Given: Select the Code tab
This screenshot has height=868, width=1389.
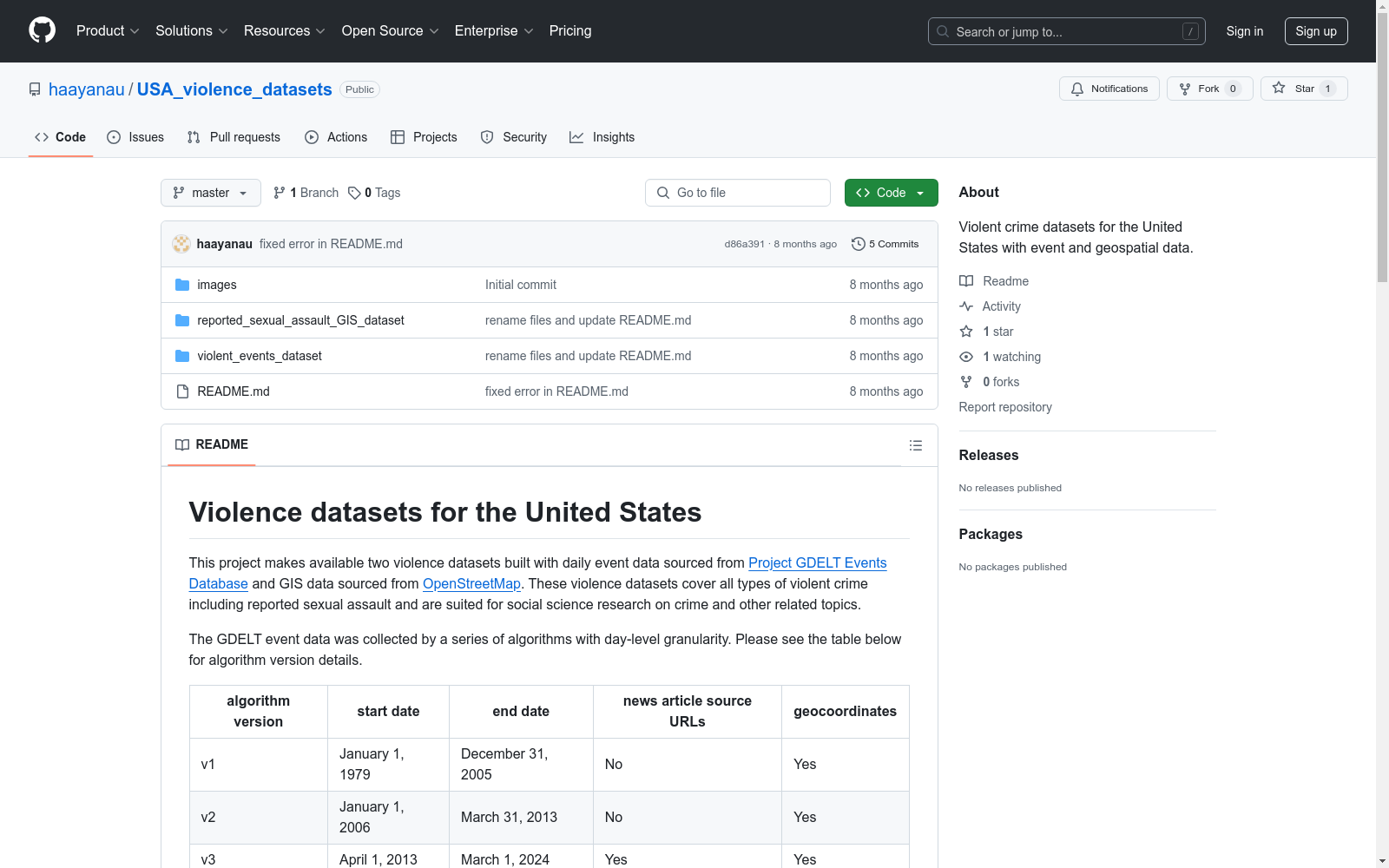Looking at the screenshot, I should (61, 137).
